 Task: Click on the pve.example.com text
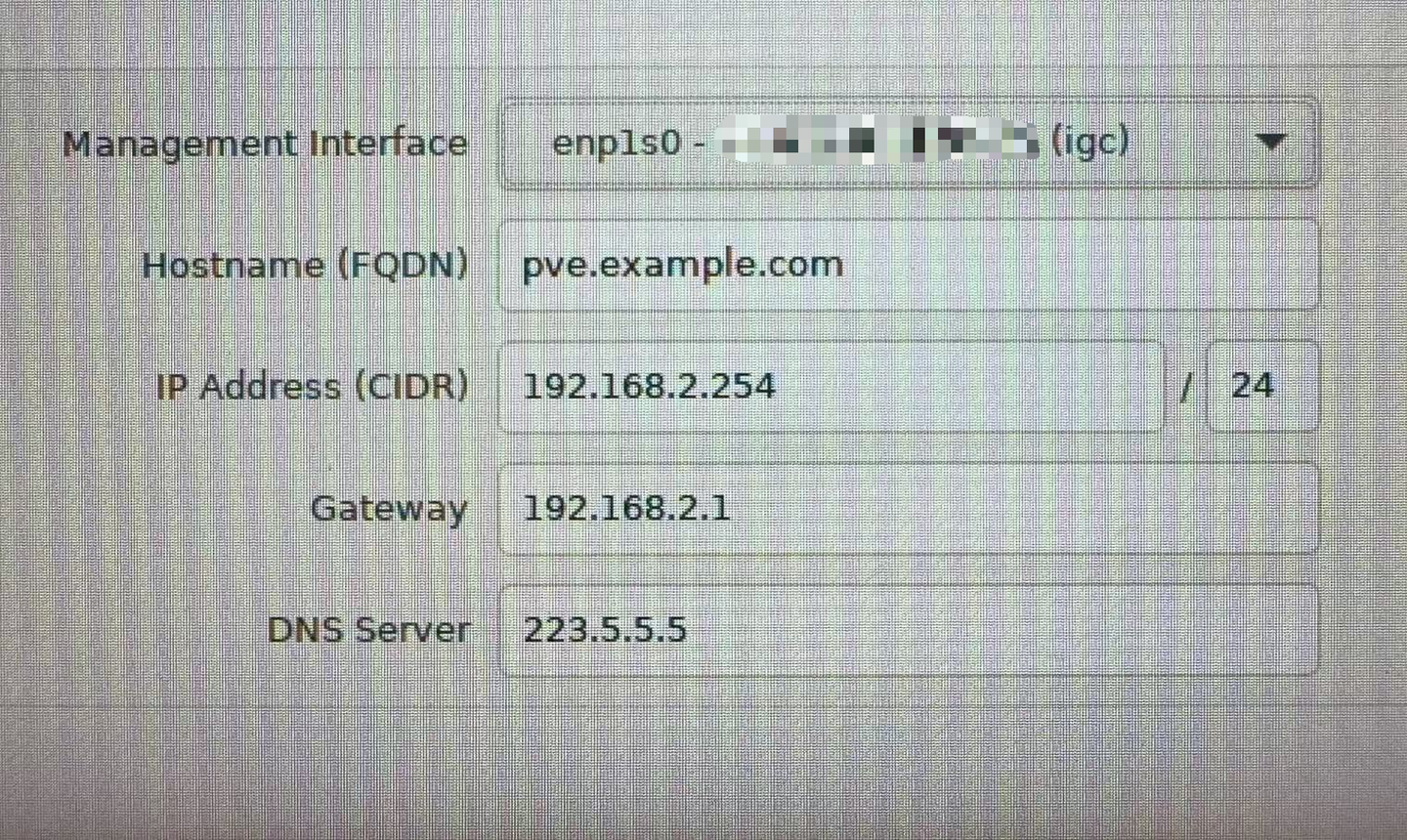point(682,265)
